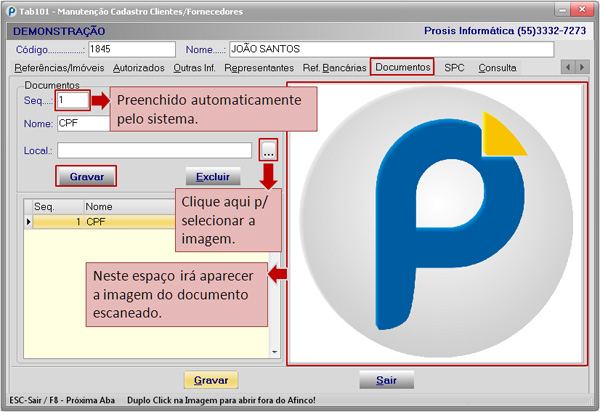
Task: Click the 'ESC-Sair / F8 - Próxima Aba' status text
Action: (62, 400)
